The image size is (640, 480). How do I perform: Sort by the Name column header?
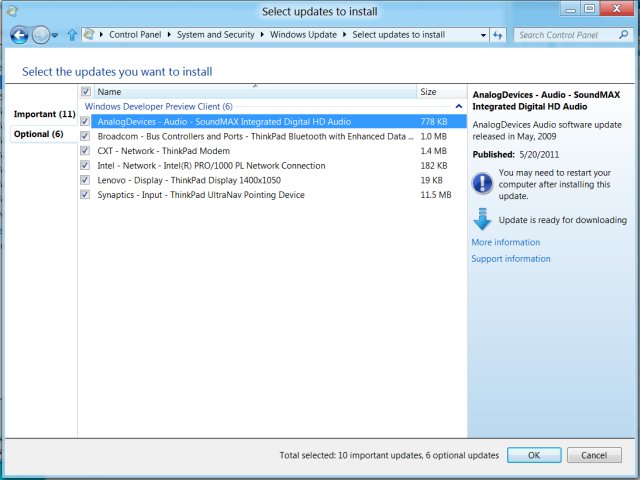tap(256, 92)
